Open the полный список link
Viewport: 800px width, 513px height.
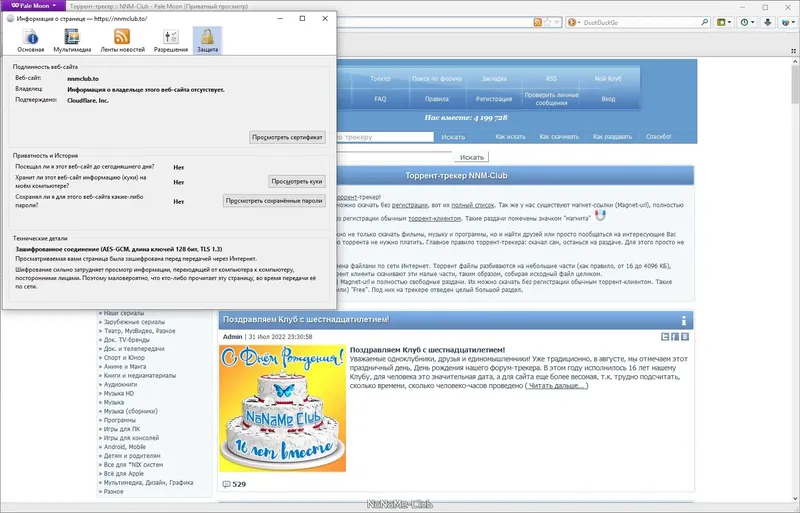pyautogui.click(x=473, y=205)
